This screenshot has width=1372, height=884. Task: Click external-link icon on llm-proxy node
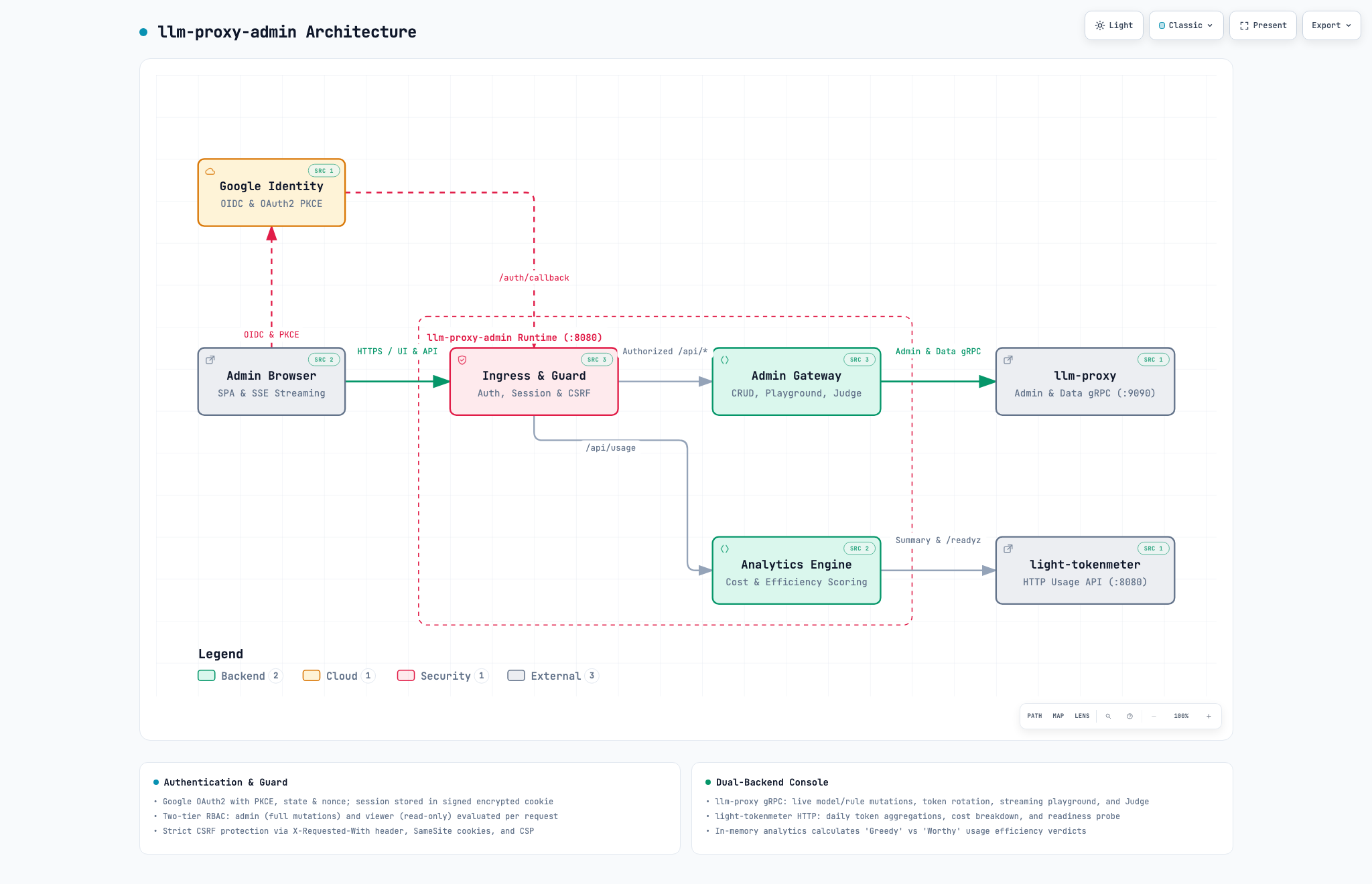[1008, 360]
